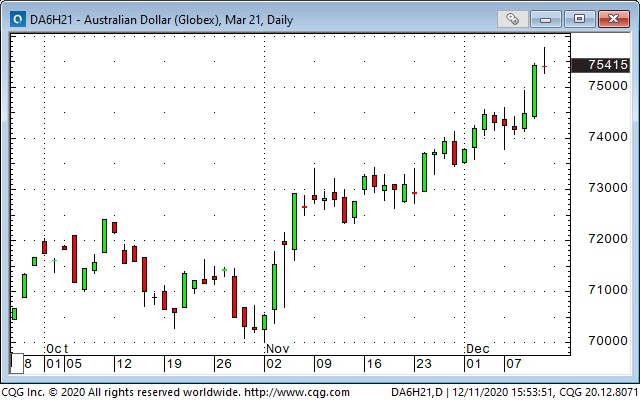Click the 74000 price axis label
The image size is (640, 400).
608,137
